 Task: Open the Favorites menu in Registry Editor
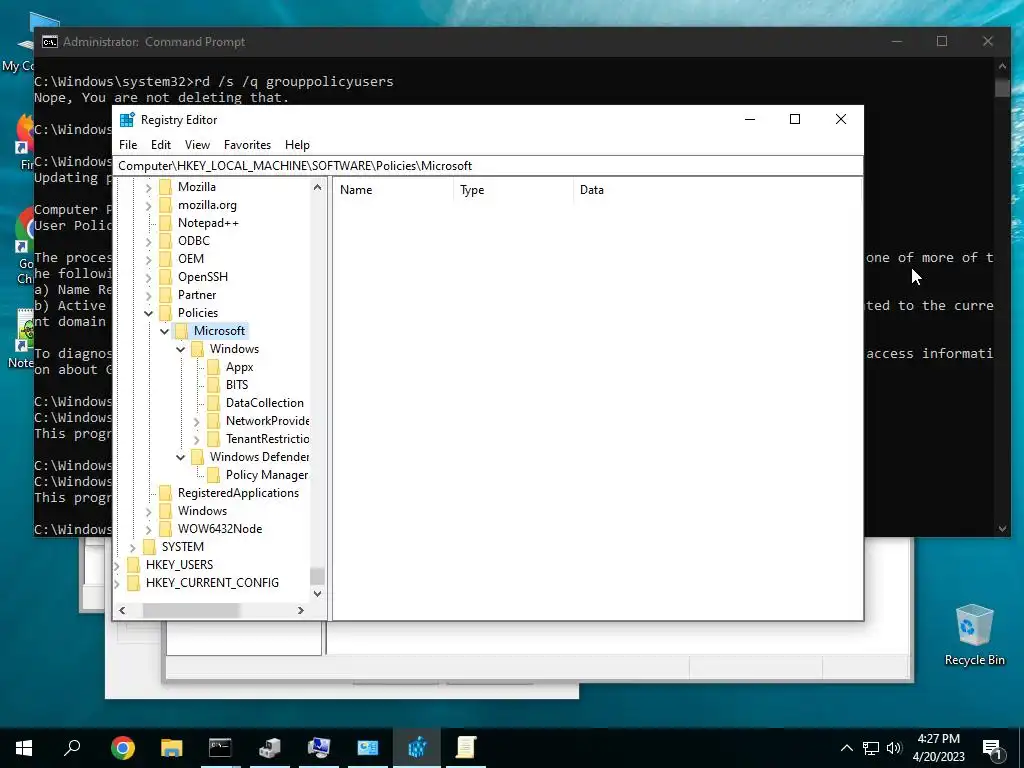click(x=247, y=145)
